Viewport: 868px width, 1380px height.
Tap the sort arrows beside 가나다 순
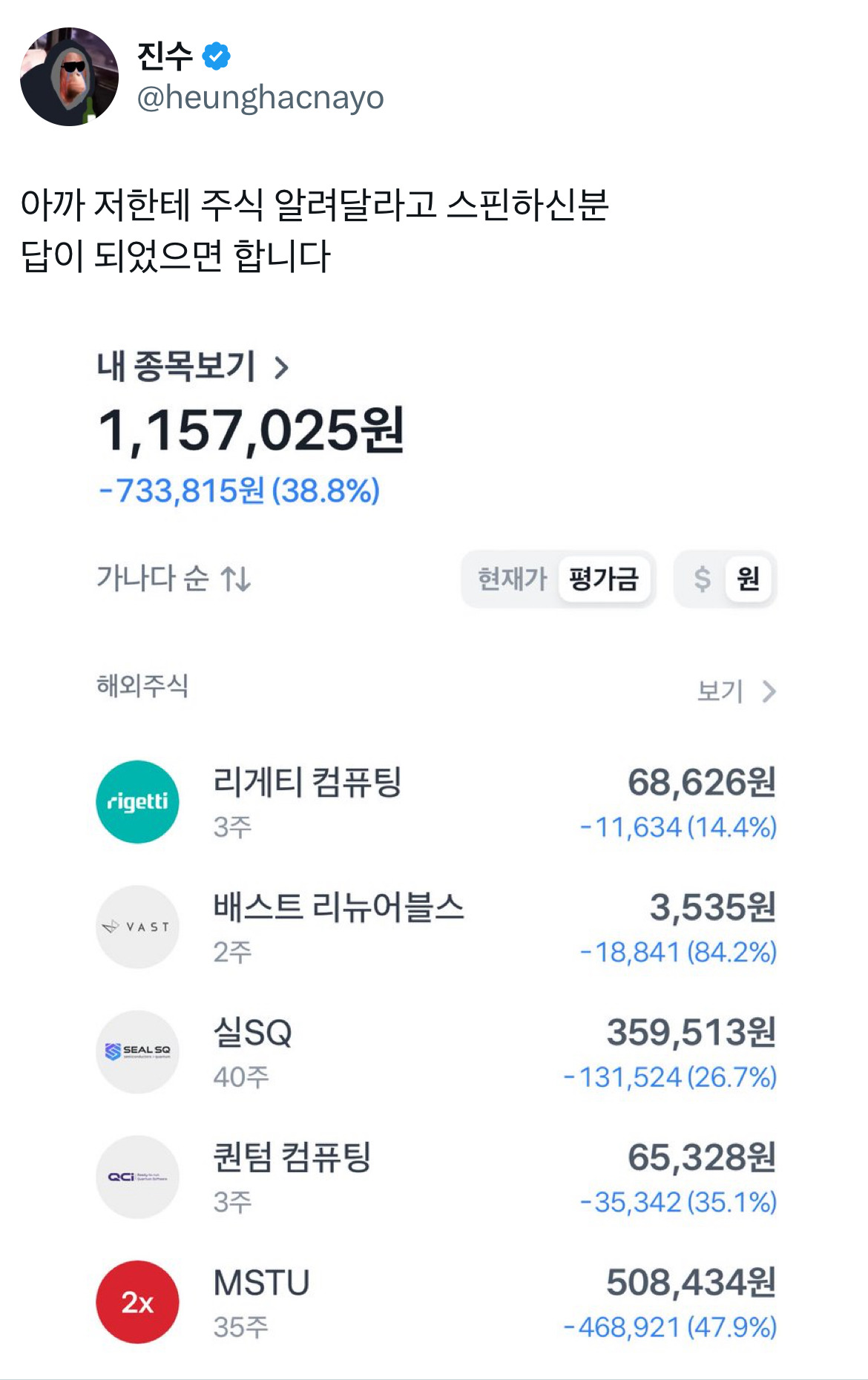[x=236, y=579]
